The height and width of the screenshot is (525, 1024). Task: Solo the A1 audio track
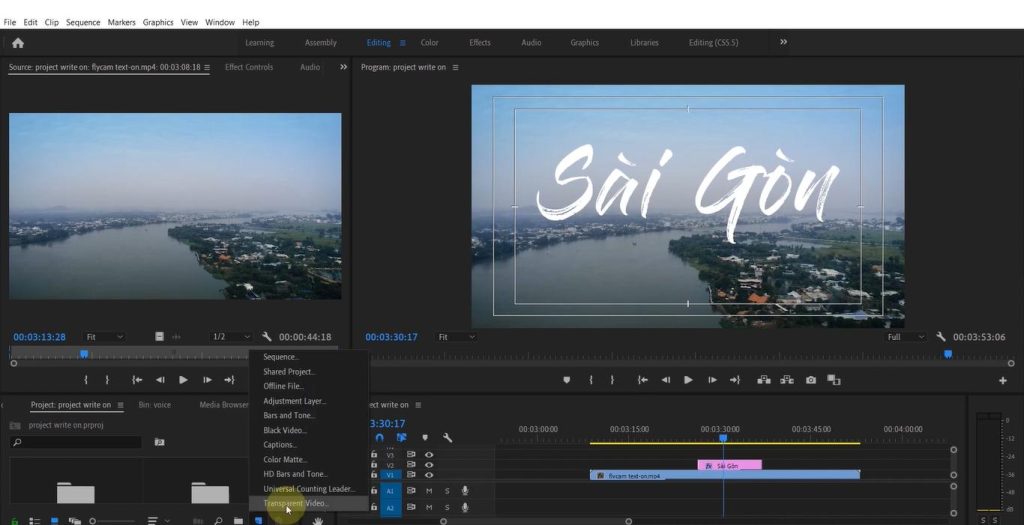coord(447,490)
